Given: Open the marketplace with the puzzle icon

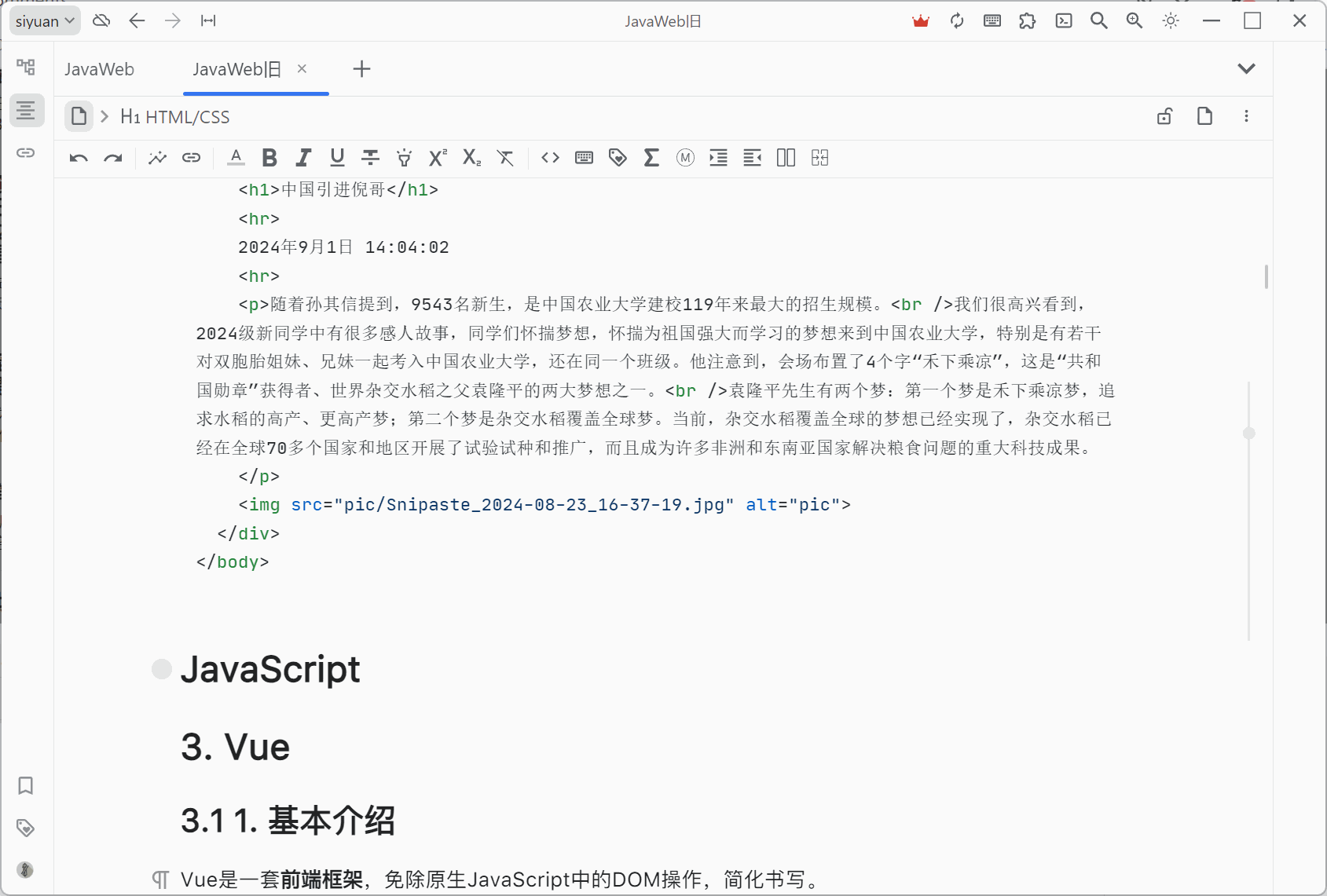Looking at the screenshot, I should 1027,20.
